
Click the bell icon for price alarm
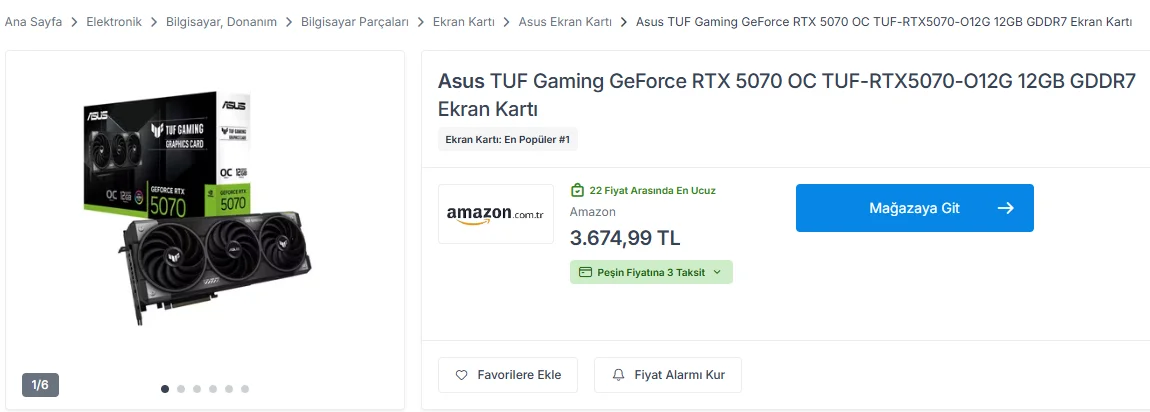[618, 375]
